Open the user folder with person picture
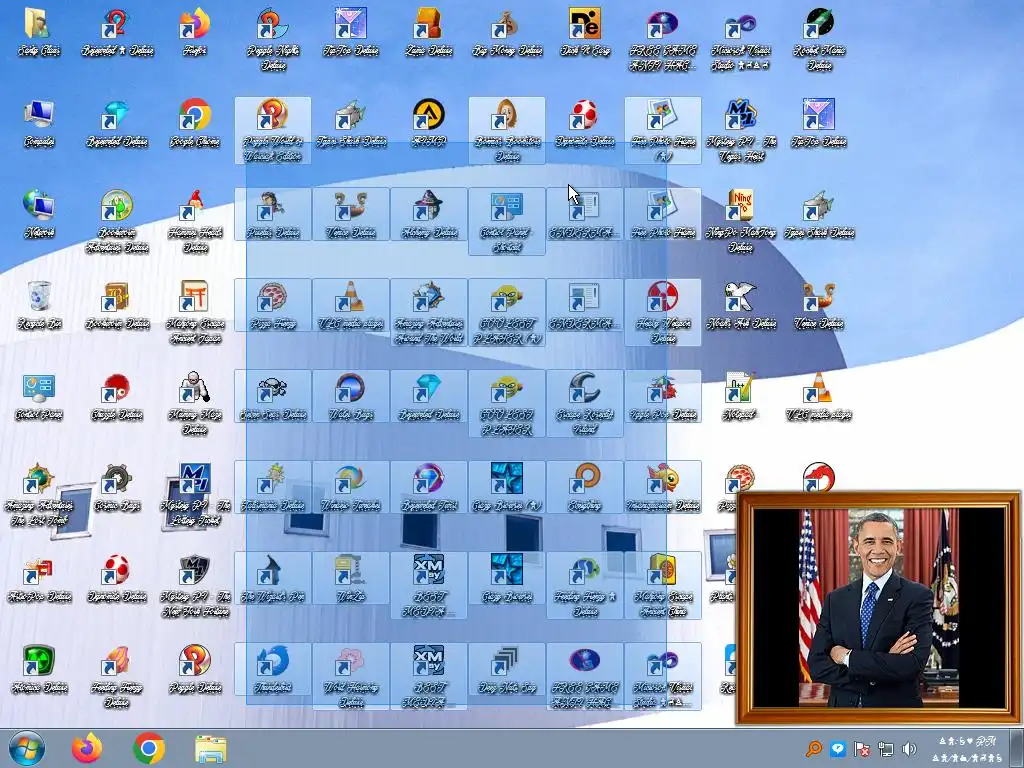 (39, 33)
